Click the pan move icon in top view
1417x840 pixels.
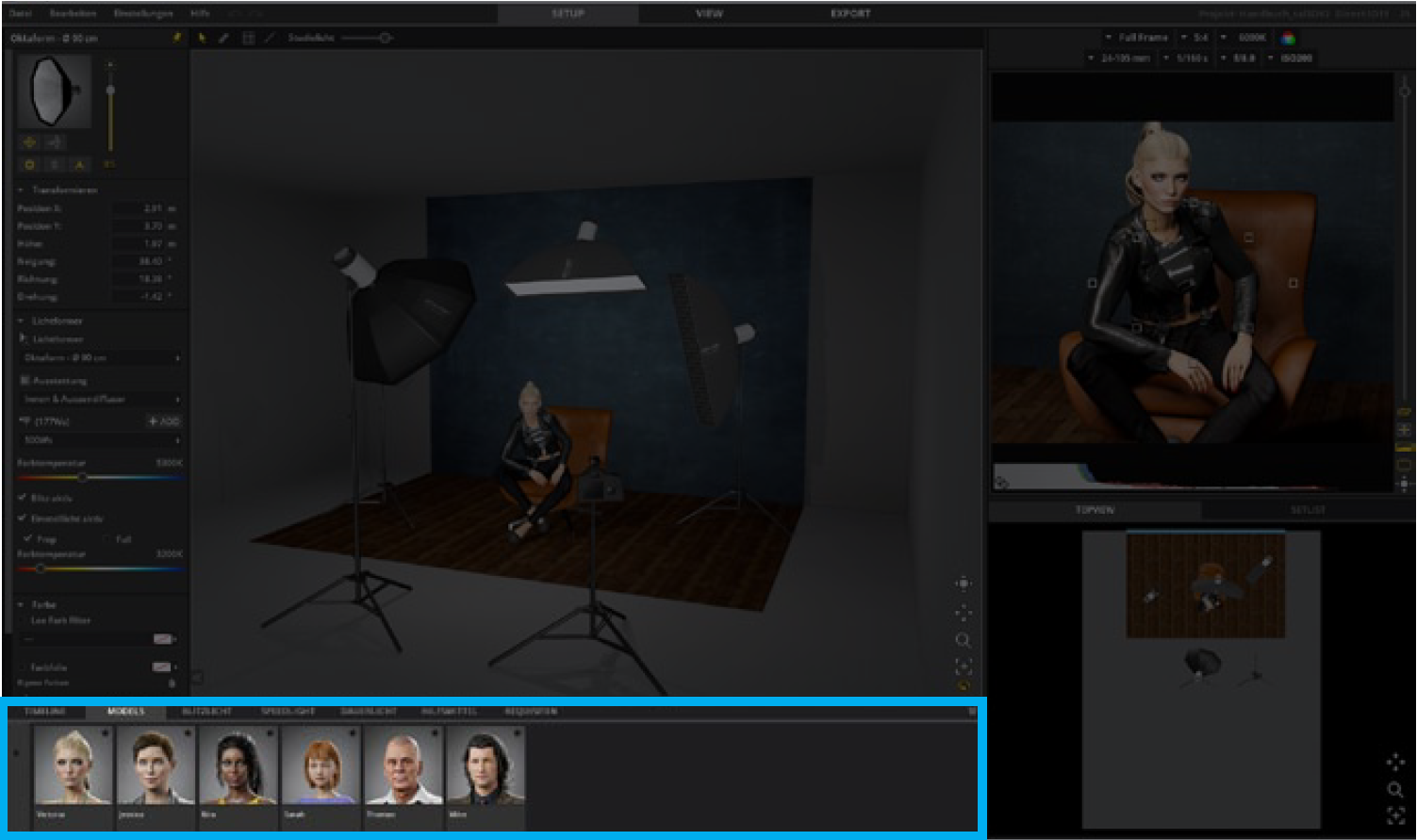[1395, 762]
